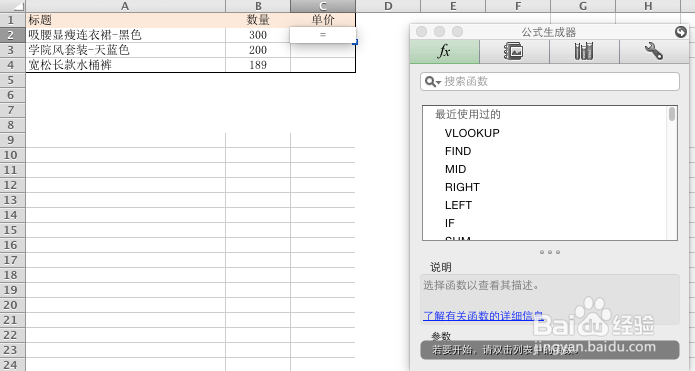Open the fx formula functions tab
This screenshot has height=371, width=695.
coord(445,51)
